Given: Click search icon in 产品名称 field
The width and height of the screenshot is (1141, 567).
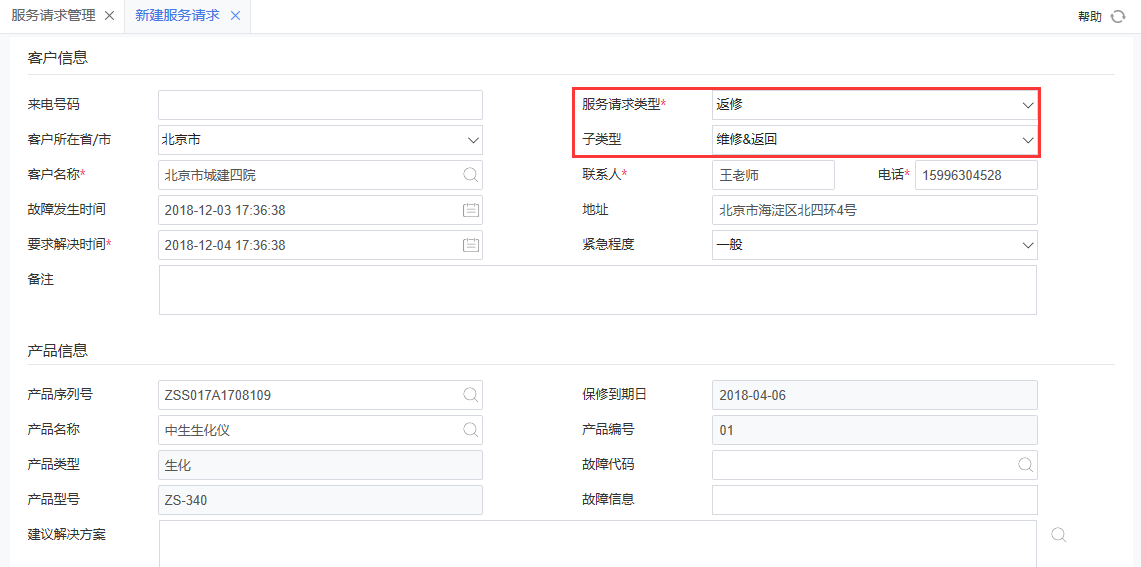Looking at the screenshot, I should coord(470,430).
